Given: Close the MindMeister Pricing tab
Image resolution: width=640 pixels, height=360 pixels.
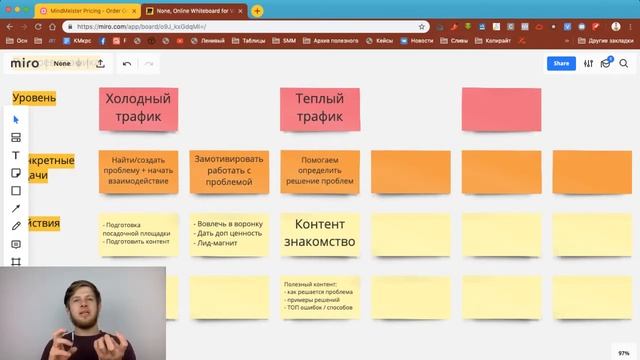Looking at the screenshot, I should (x=134, y=11).
